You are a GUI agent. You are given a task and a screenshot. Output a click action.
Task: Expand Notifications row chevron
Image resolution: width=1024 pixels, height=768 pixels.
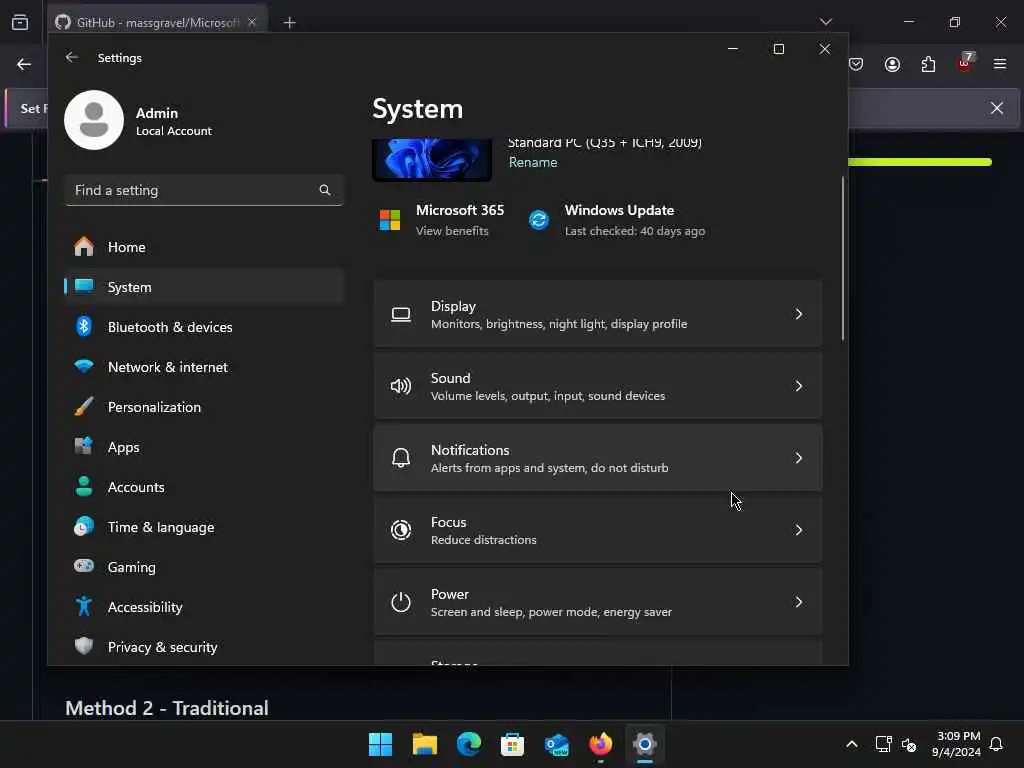click(799, 458)
